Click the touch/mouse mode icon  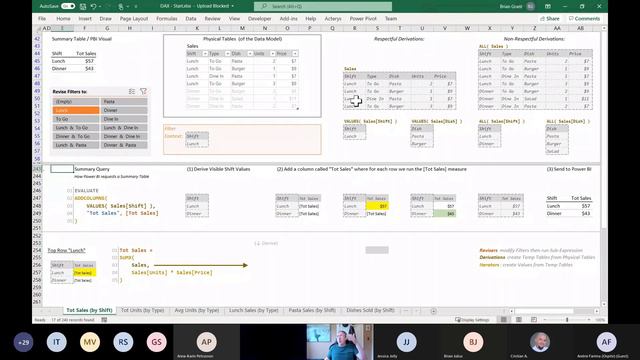[121, 7]
